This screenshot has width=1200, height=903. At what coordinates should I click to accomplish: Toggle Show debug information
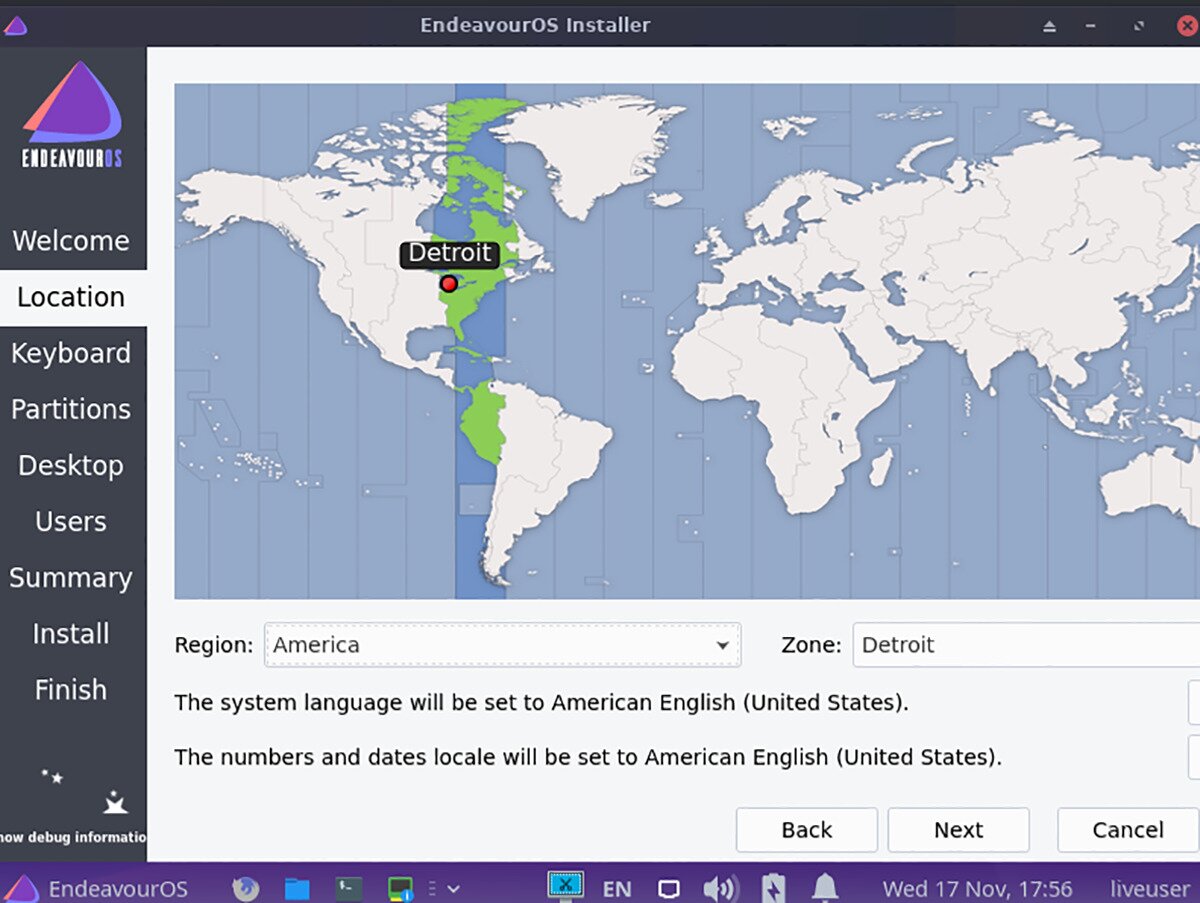[x=73, y=837]
